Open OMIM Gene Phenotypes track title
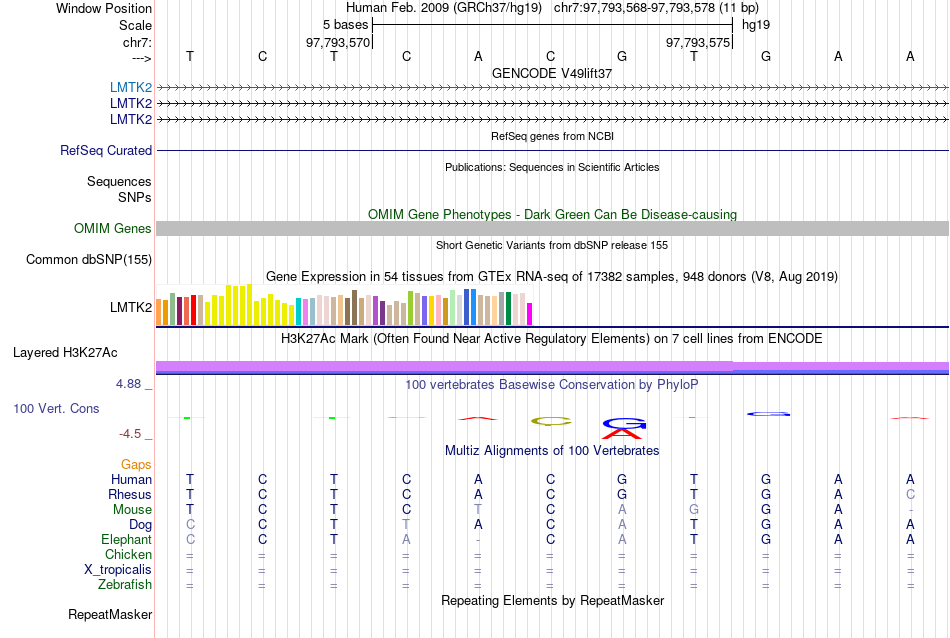 tap(552, 214)
